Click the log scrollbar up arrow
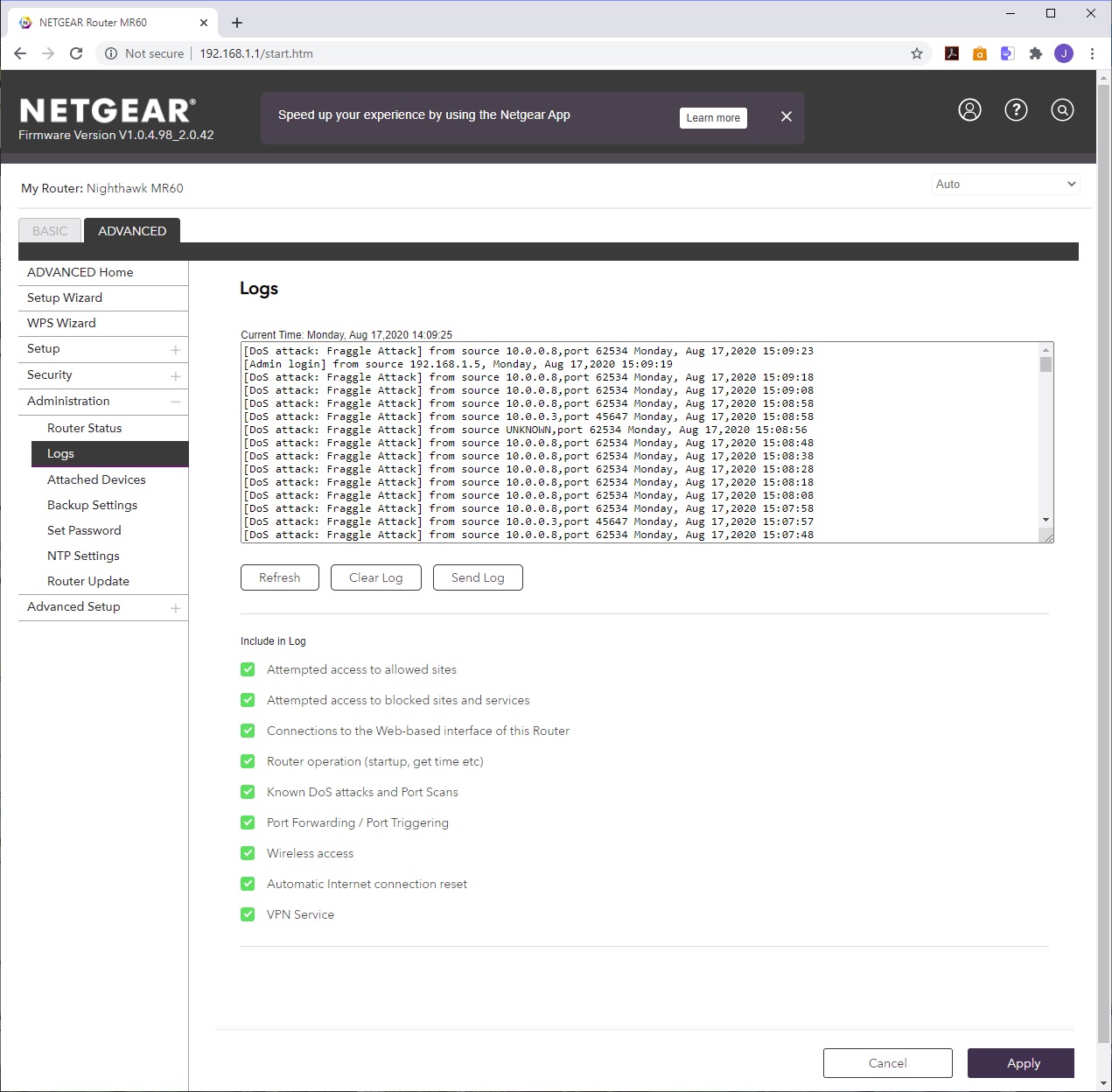The width and height of the screenshot is (1112, 1092). [1046, 350]
